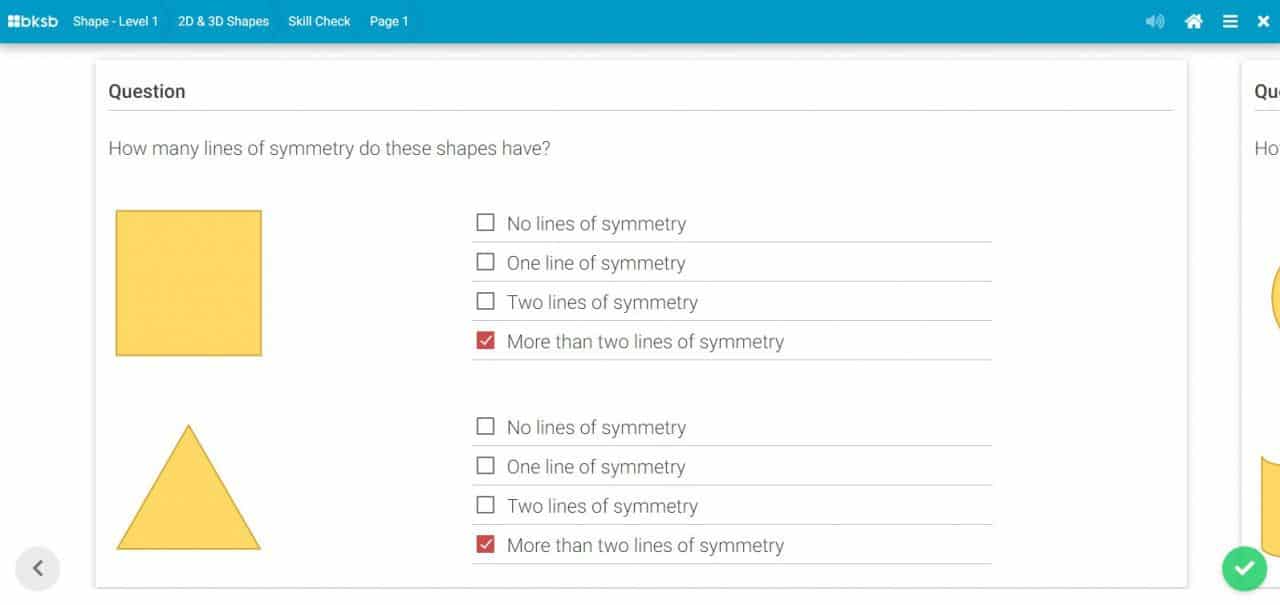Select 'One line of symmetry' for the triangle
Image resolution: width=1280 pixels, height=605 pixels.
tap(486, 466)
